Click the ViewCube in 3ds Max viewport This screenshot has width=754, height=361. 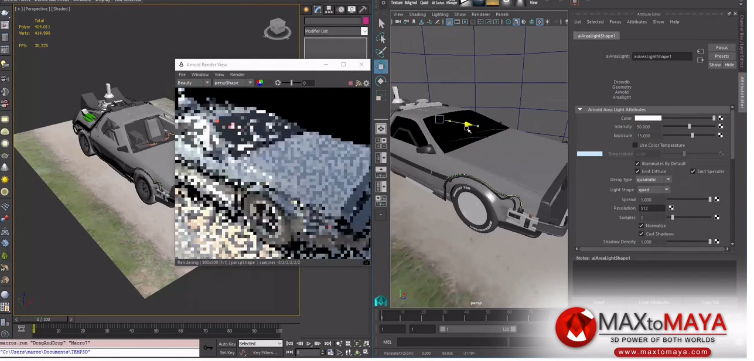[277, 29]
